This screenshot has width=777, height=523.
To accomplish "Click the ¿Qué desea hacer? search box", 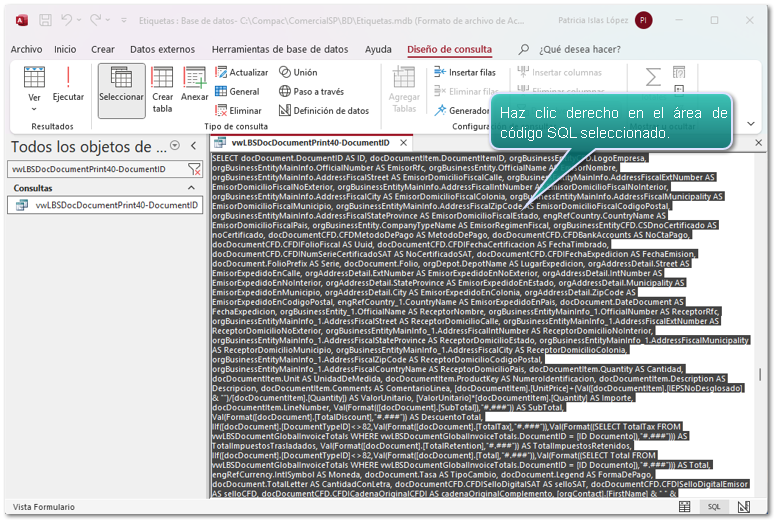I will coord(579,49).
